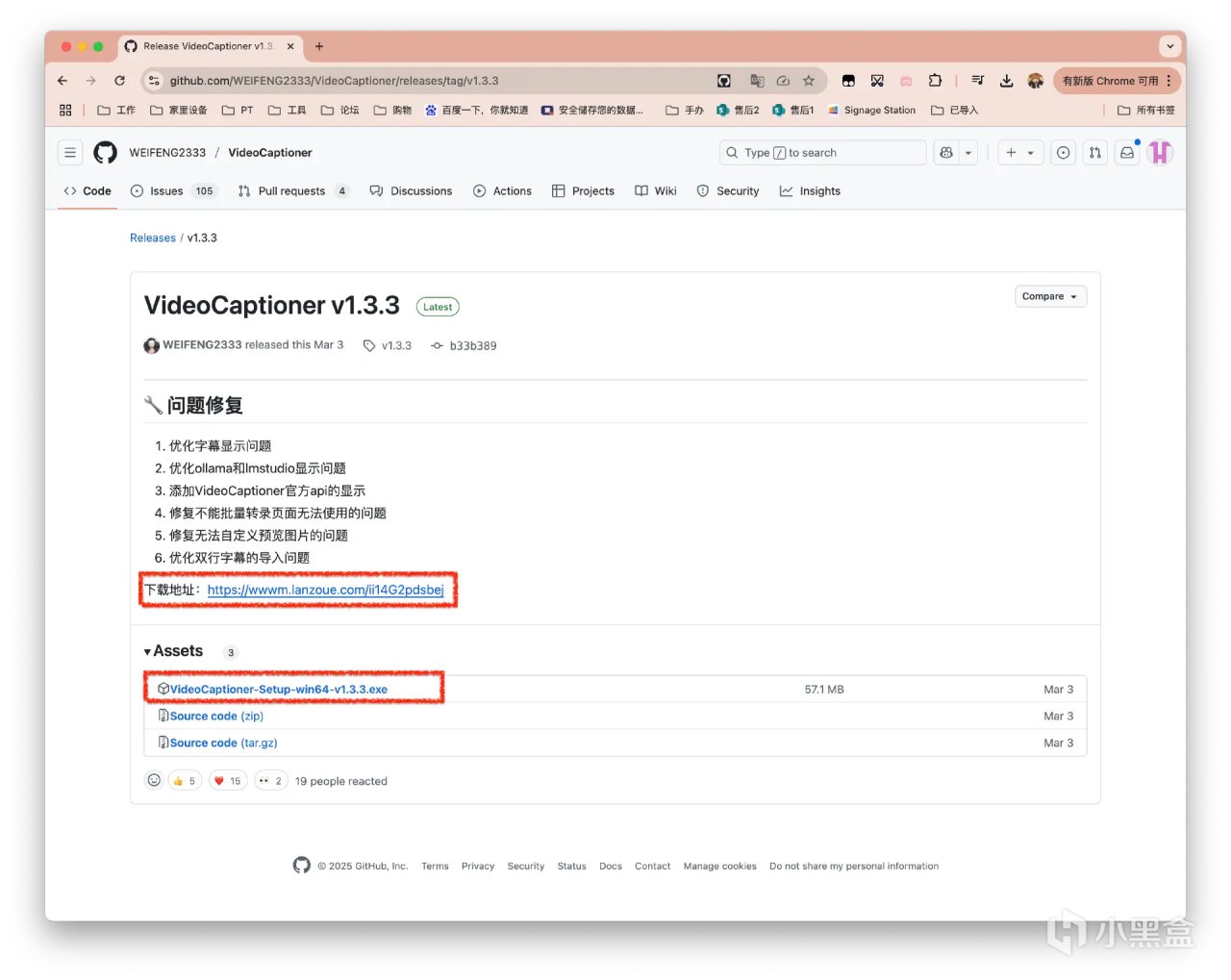
Task: Open the 家里设备 bookmarks folder
Action: (179, 111)
